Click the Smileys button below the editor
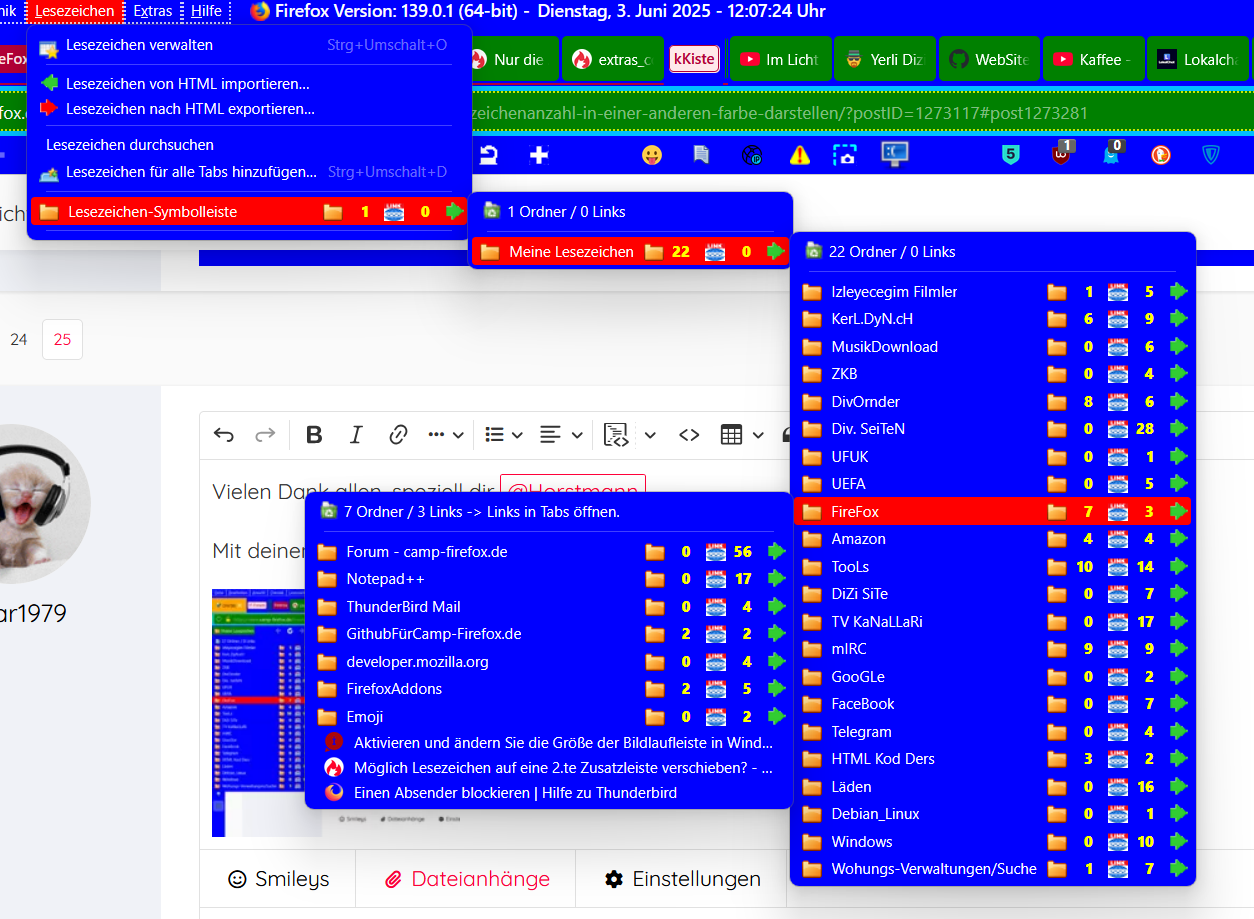This screenshot has height=919, width=1254. [278, 879]
